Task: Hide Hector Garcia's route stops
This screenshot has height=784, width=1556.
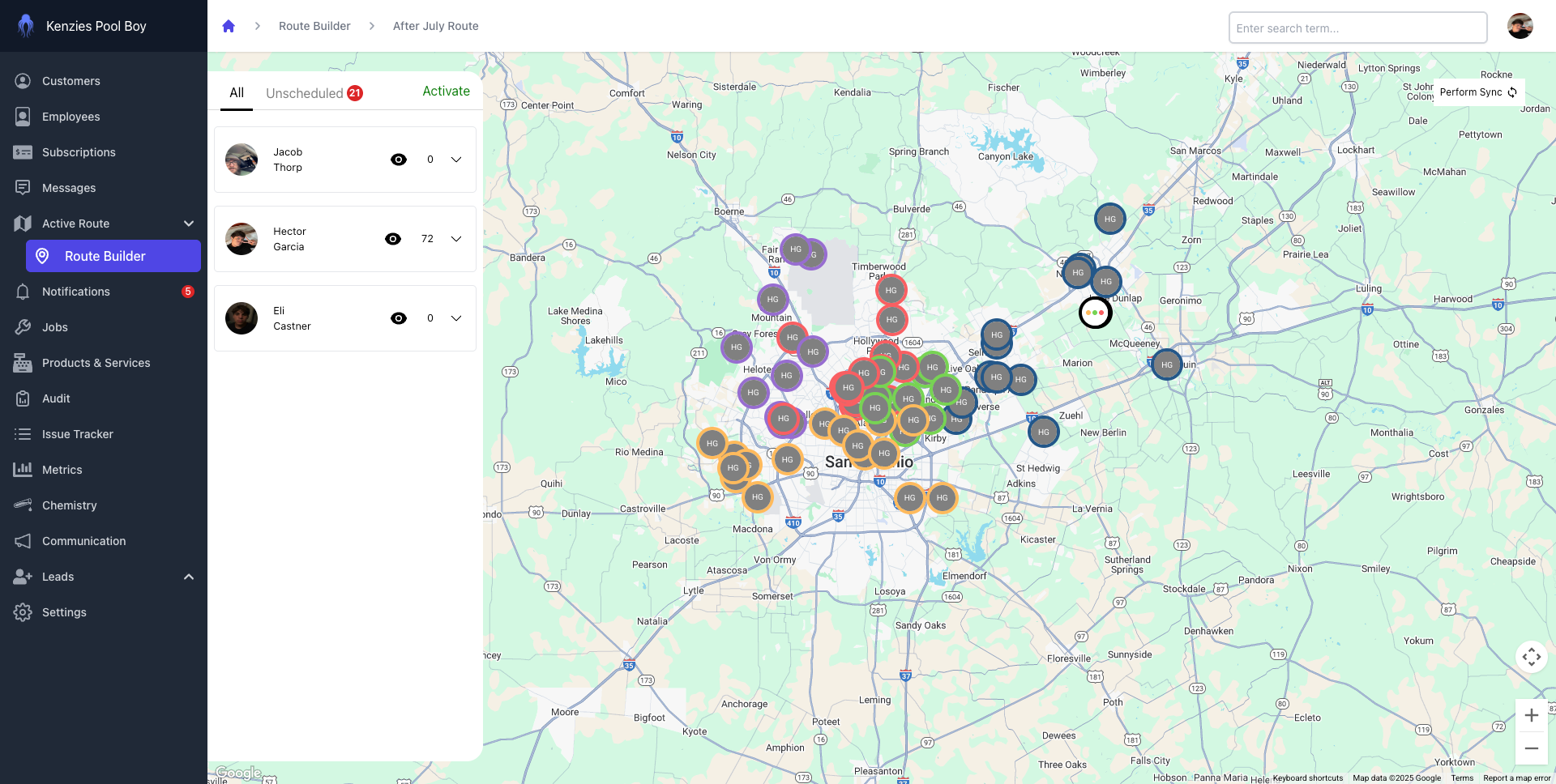Action: [x=393, y=239]
